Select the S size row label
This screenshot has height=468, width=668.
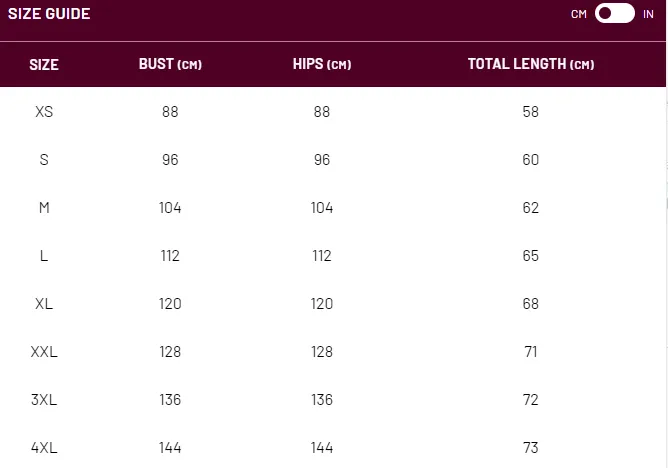[x=44, y=160]
